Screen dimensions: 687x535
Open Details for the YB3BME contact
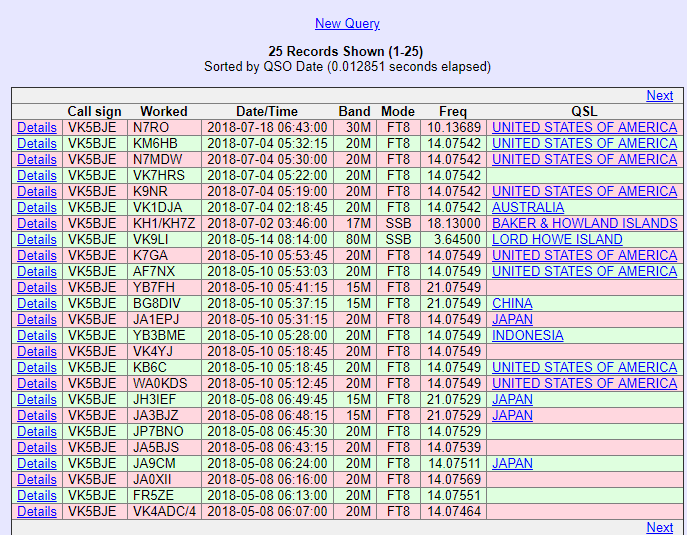[37, 335]
